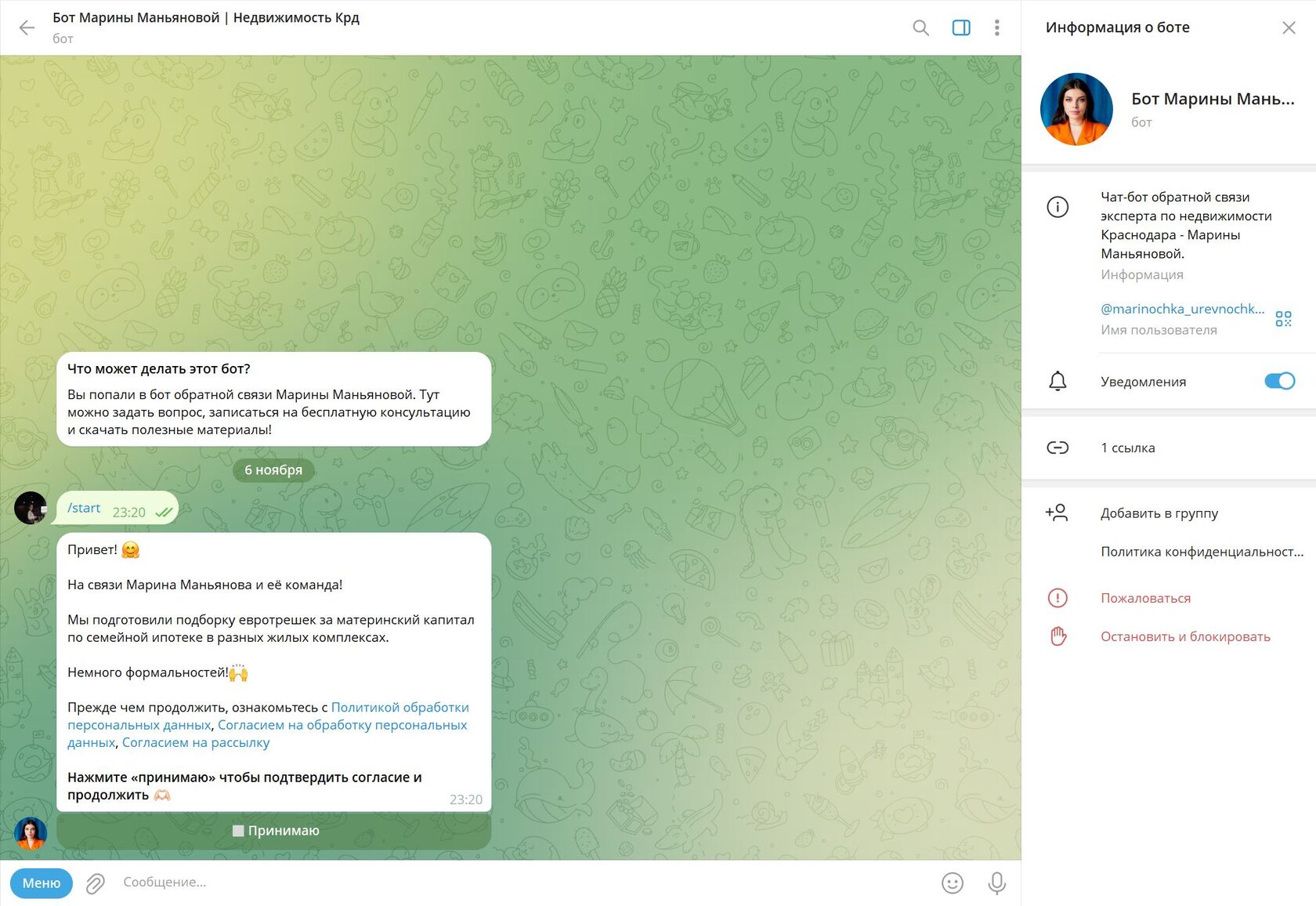This screenshot has width=1316, height=906.
Task: Open the '1 ссылка' shared links row
Action: (1169, 448)
